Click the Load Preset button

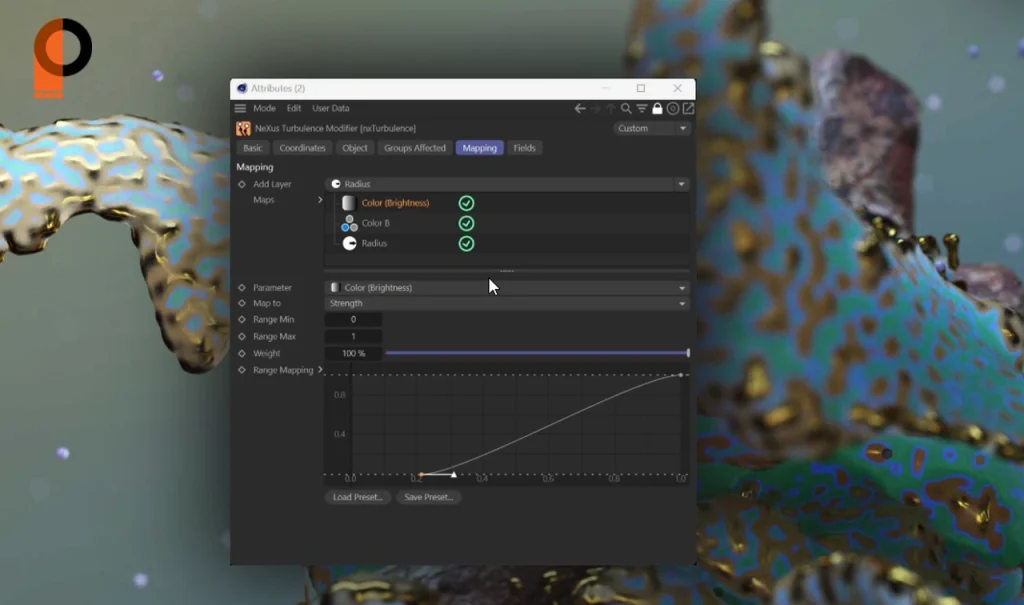[x=357, y=497]
